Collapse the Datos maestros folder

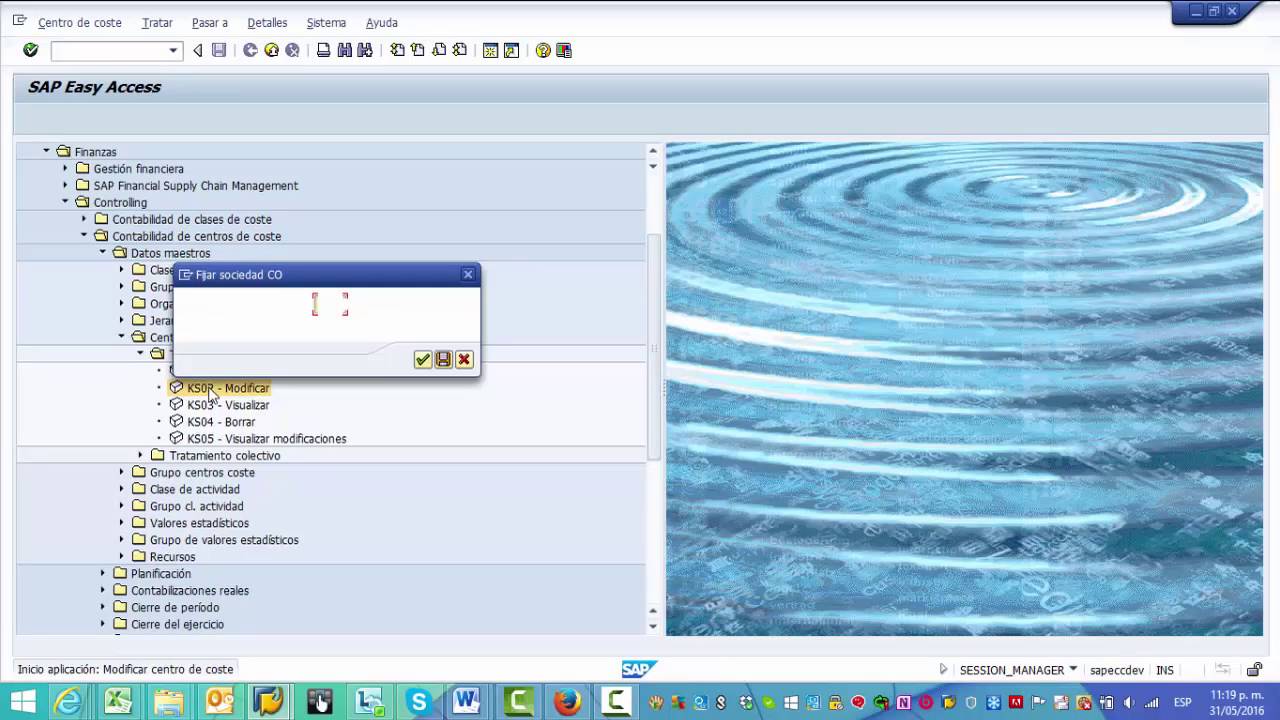(103, 253)
